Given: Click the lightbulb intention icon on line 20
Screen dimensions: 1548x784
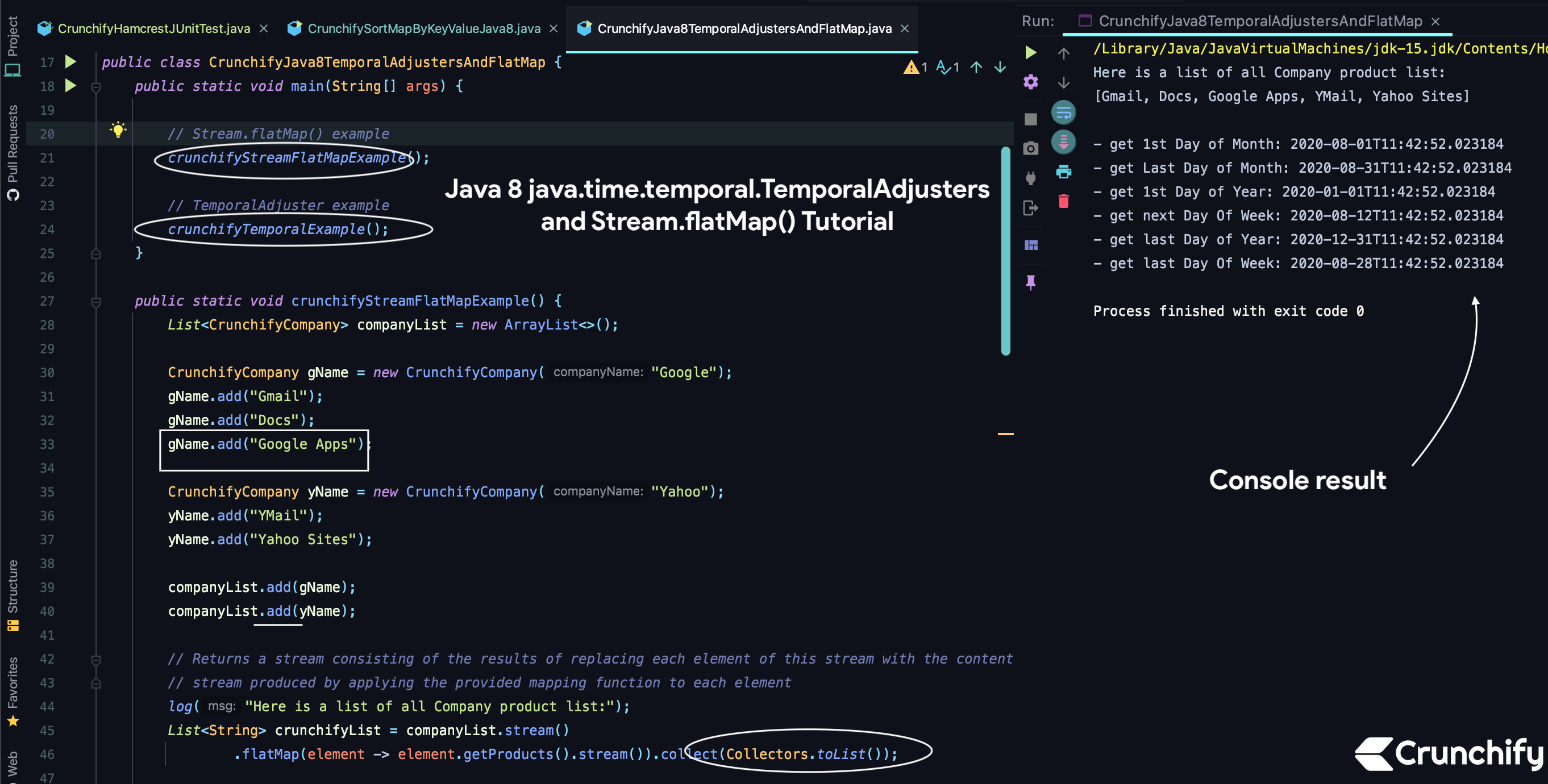Looking at the screenshot, I should point(118,129).
